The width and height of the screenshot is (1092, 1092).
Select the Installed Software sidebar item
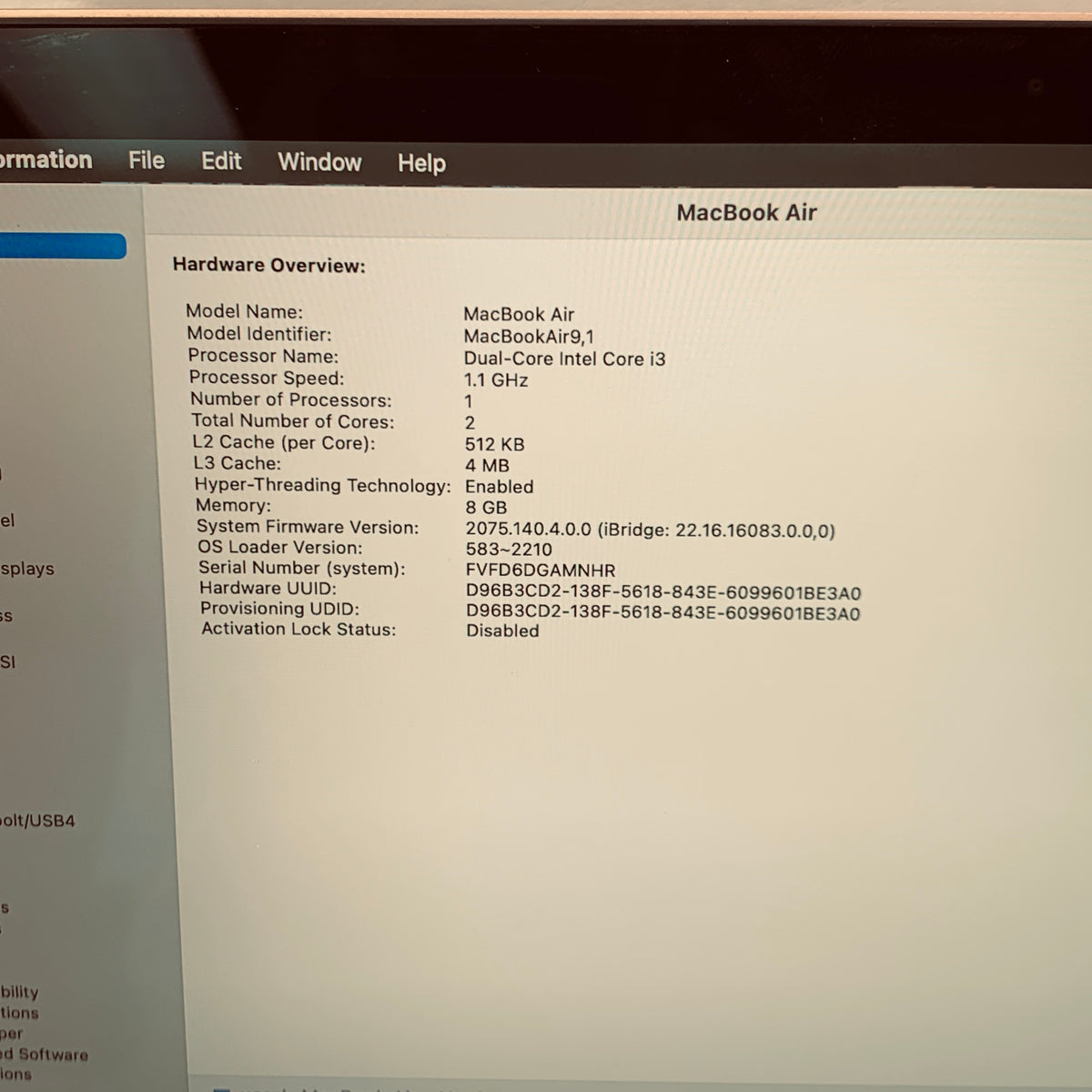(45, 1055)
